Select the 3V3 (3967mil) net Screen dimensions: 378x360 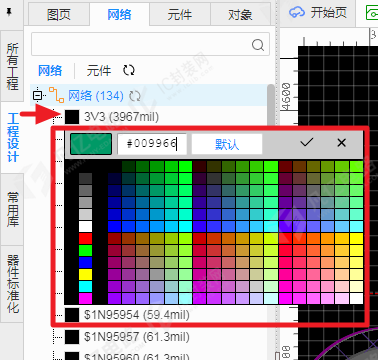tap(121, 117)
